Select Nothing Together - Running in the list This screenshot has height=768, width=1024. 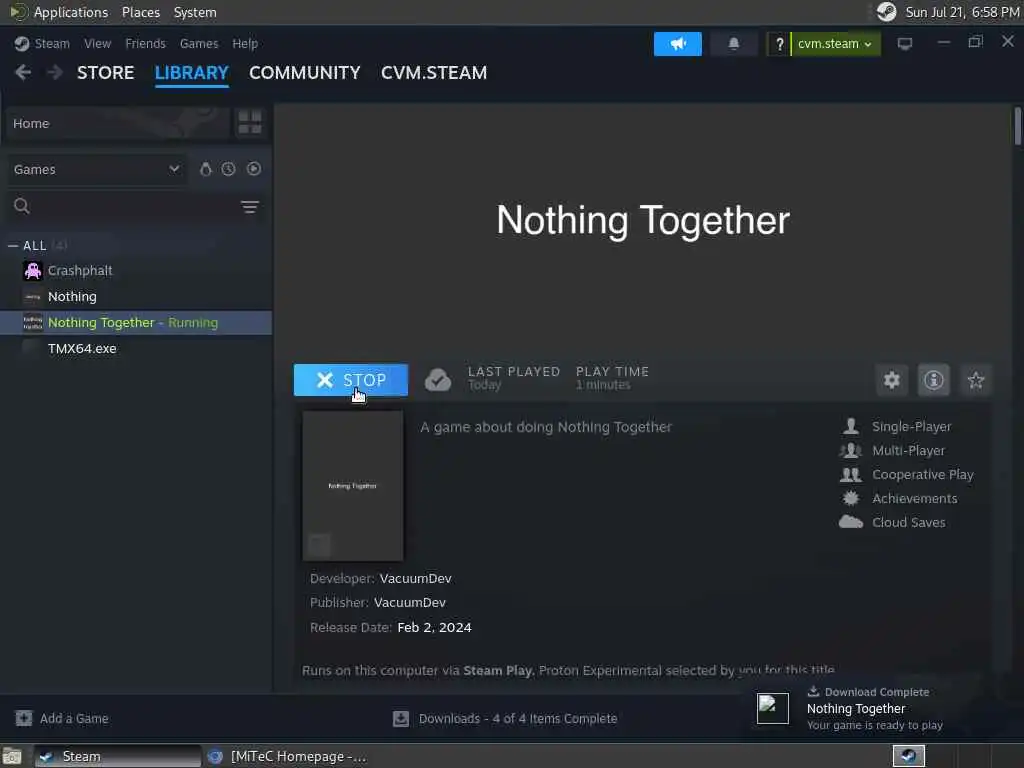tap(136, 323)
